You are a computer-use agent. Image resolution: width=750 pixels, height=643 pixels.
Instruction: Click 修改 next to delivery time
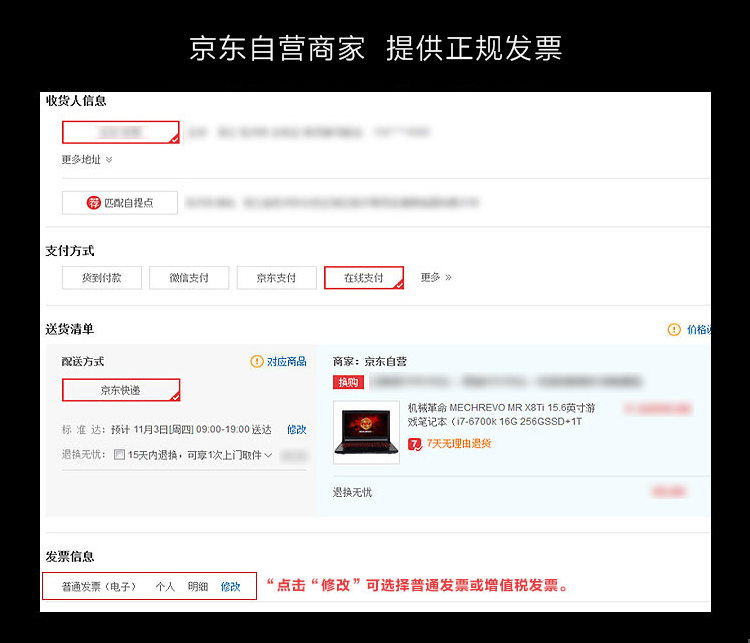297,430
